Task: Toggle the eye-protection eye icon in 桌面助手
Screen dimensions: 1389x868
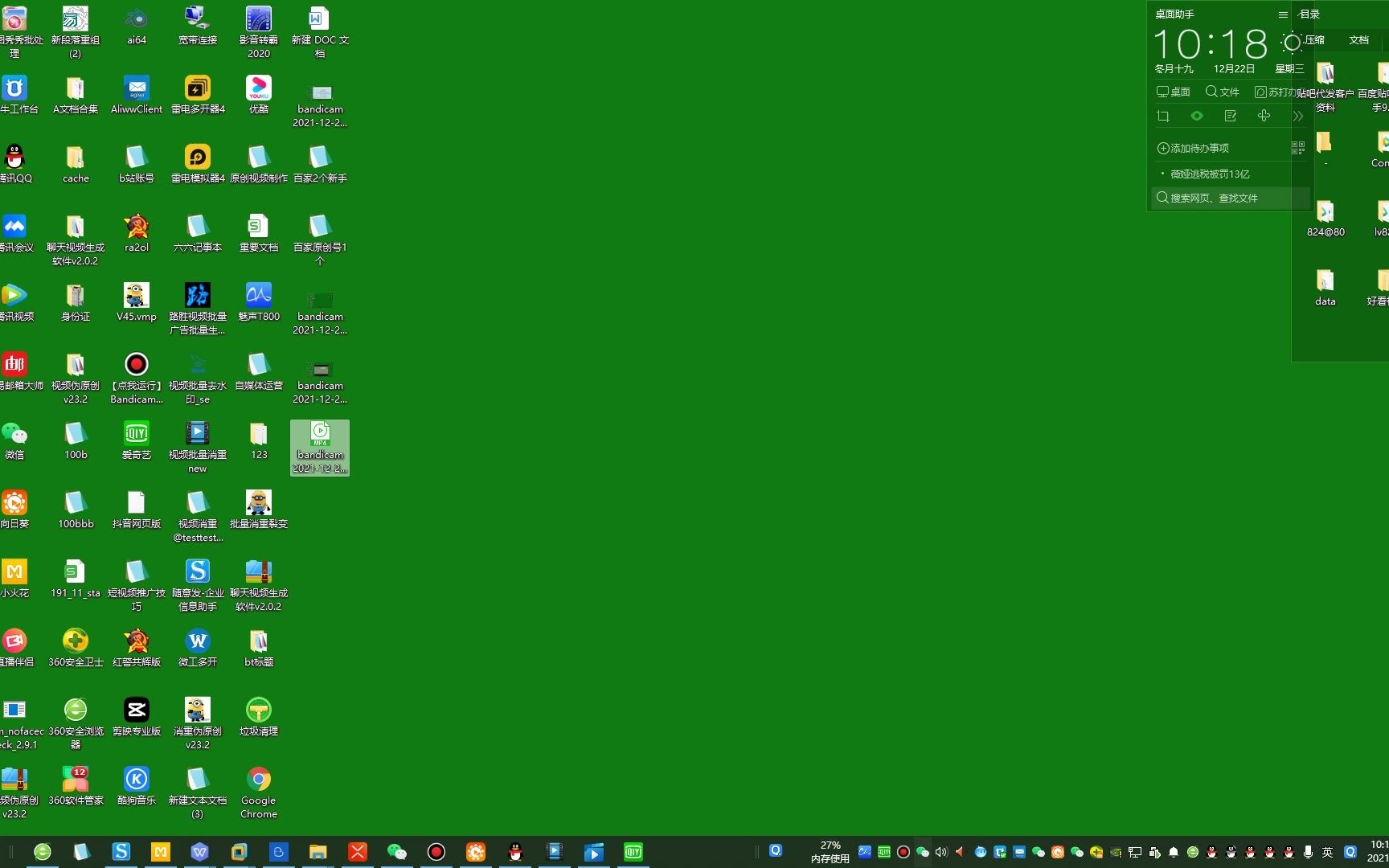Action: click(1197, 117)
